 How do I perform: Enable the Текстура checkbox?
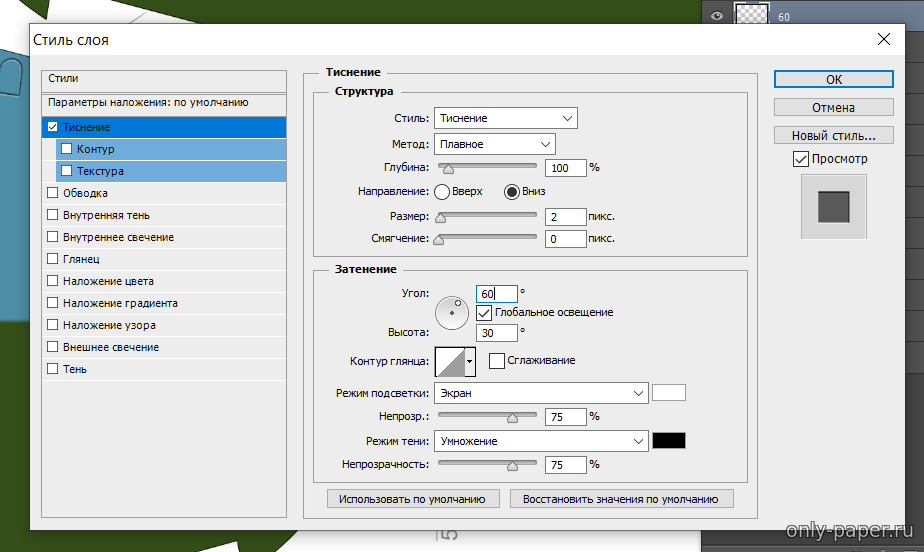pos(67,172)
